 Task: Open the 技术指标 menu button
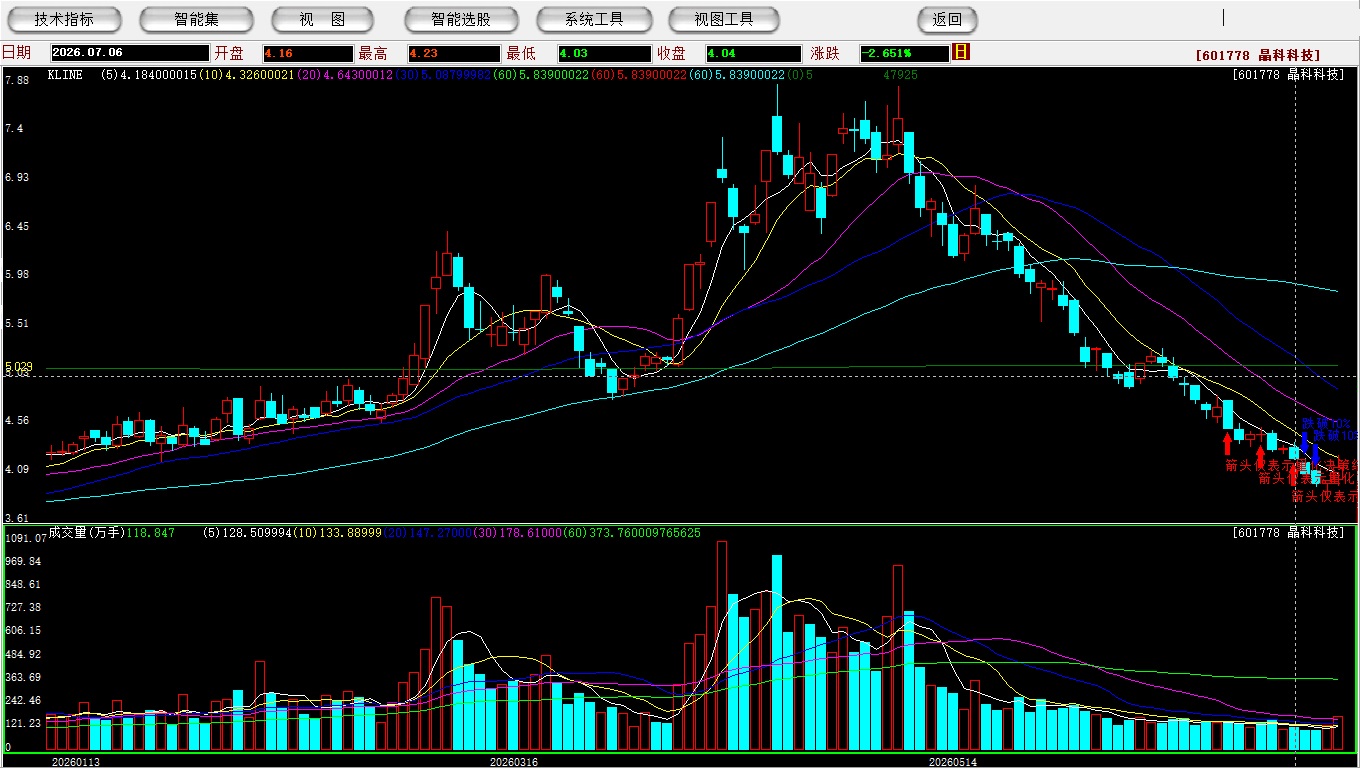coord(64,19)
